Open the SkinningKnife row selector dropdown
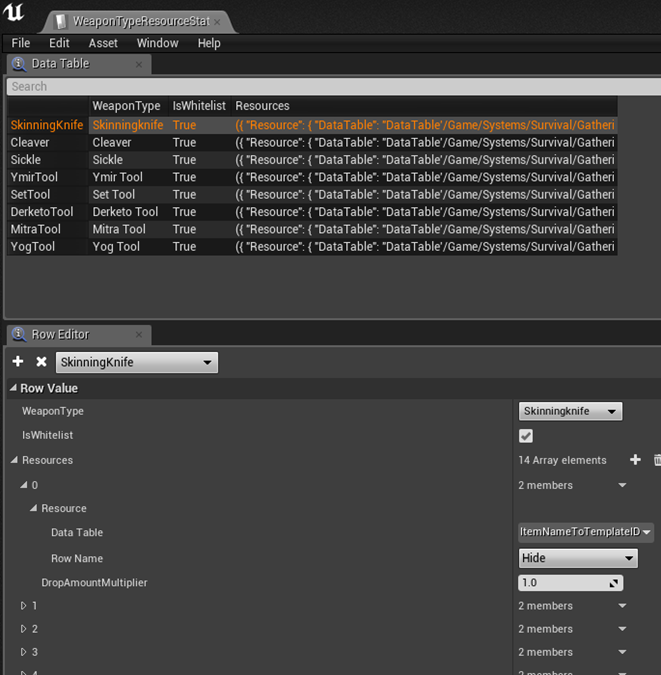This screenshot has height=675, width=661. pos(137,362)
